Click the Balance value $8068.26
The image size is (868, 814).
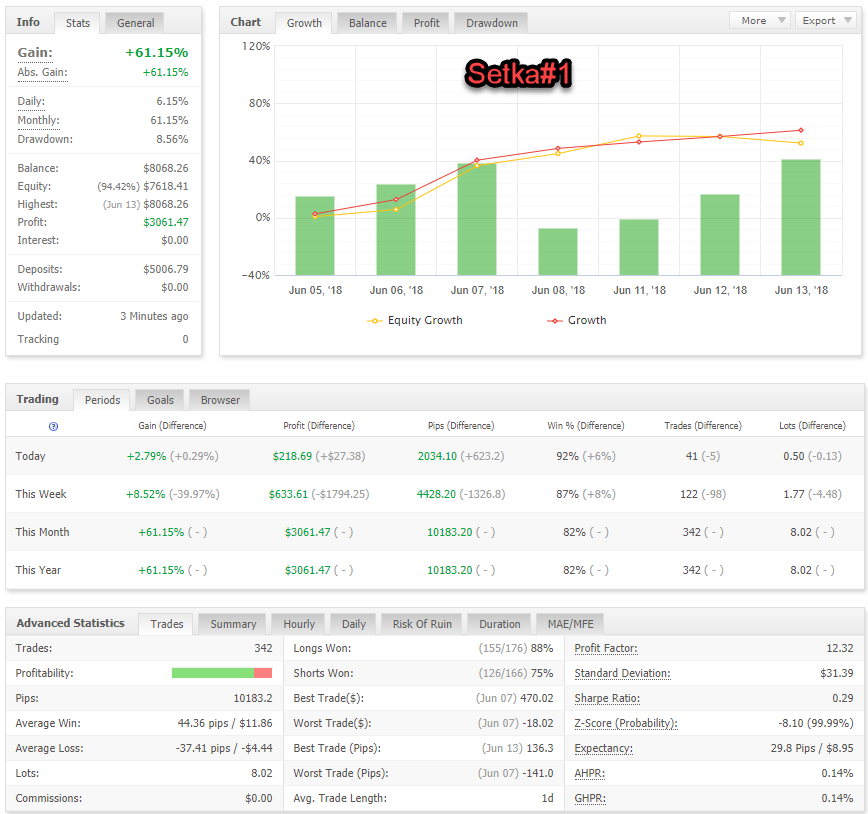point(166,168)
